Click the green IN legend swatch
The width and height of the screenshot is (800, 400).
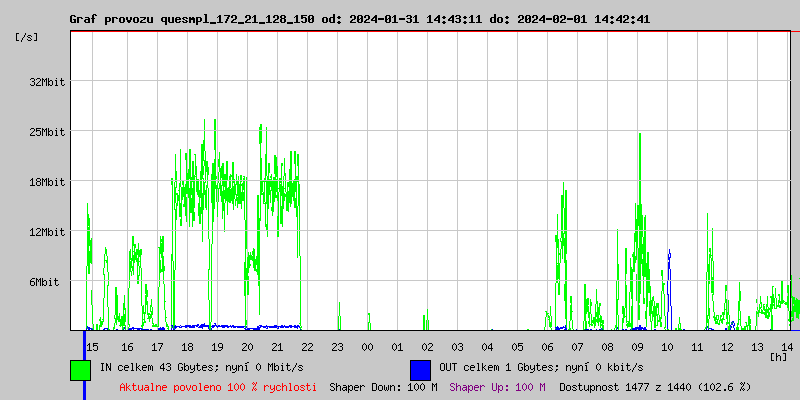[80, 369]
